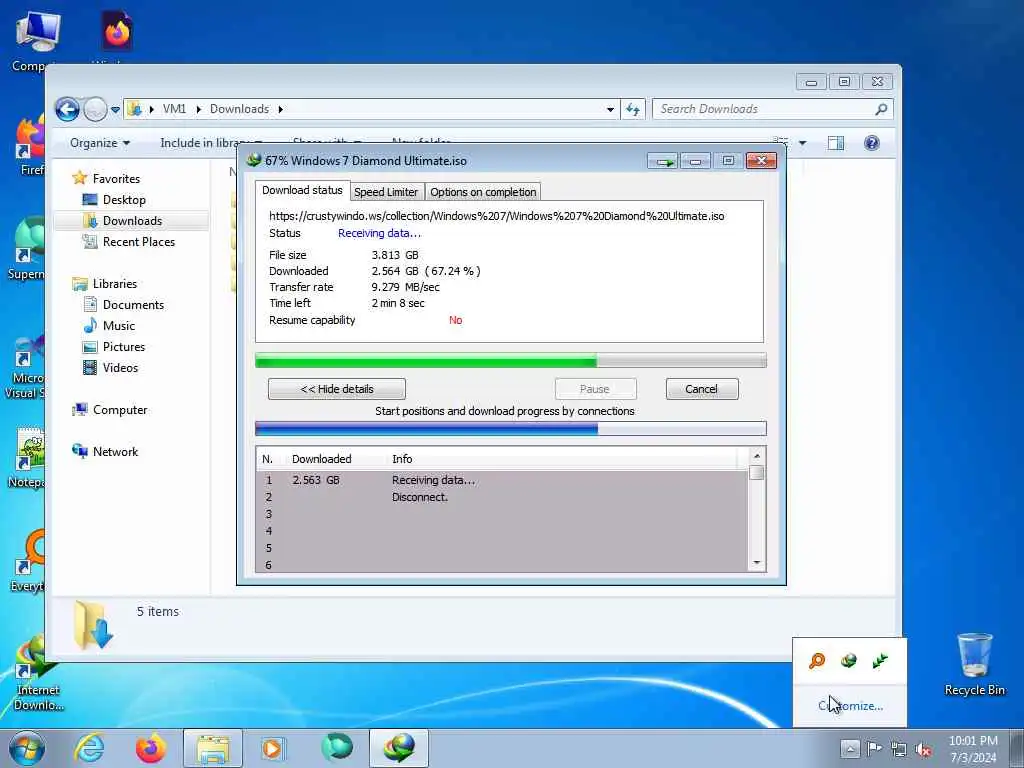1024x768 pixels.
Task: Select Desktop under Favorites
Action: click(x=123, y=200)
